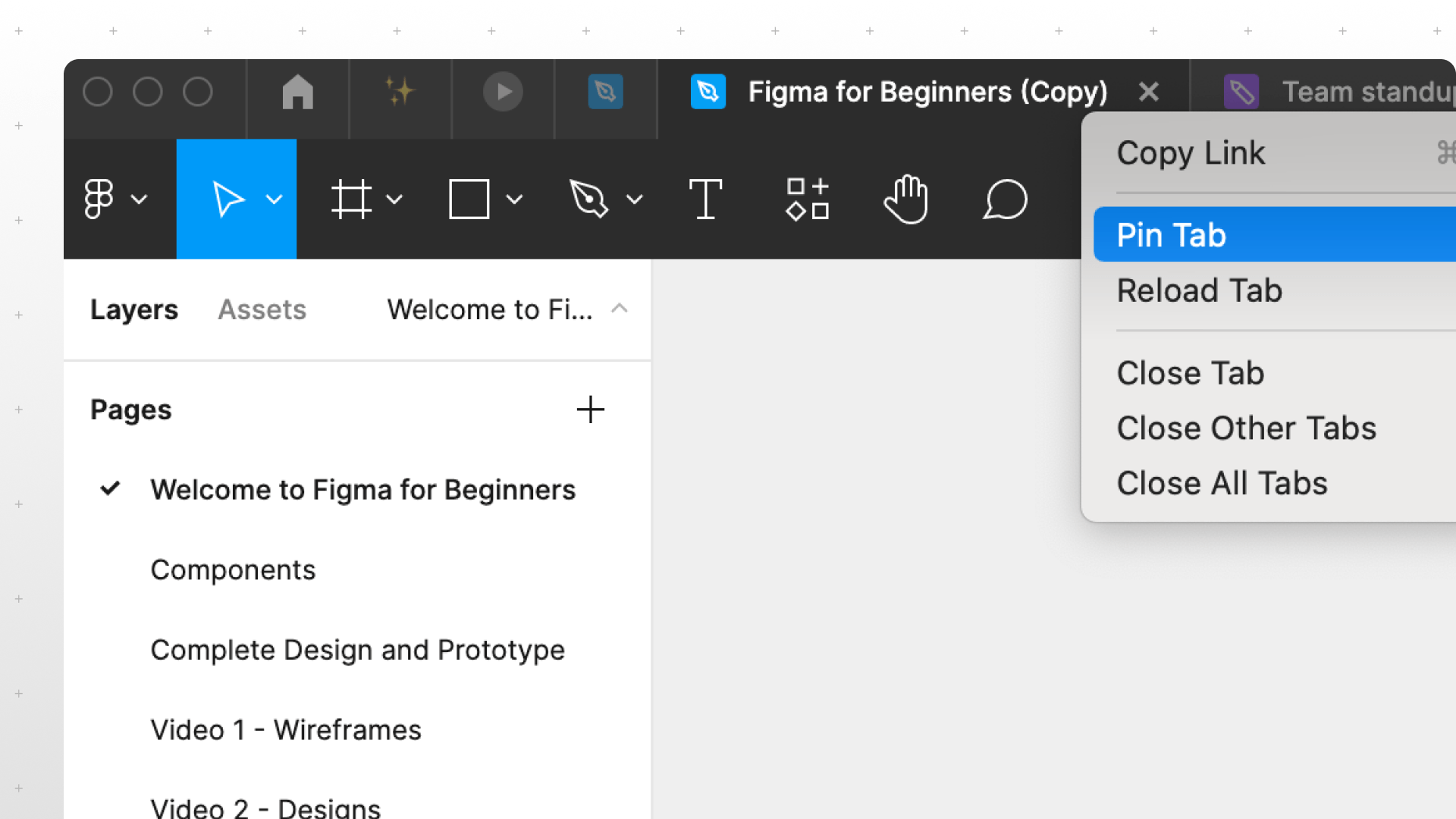1456x819 pixels.
Task: Open the Frame tool options chevron
Action: point(394,199)
